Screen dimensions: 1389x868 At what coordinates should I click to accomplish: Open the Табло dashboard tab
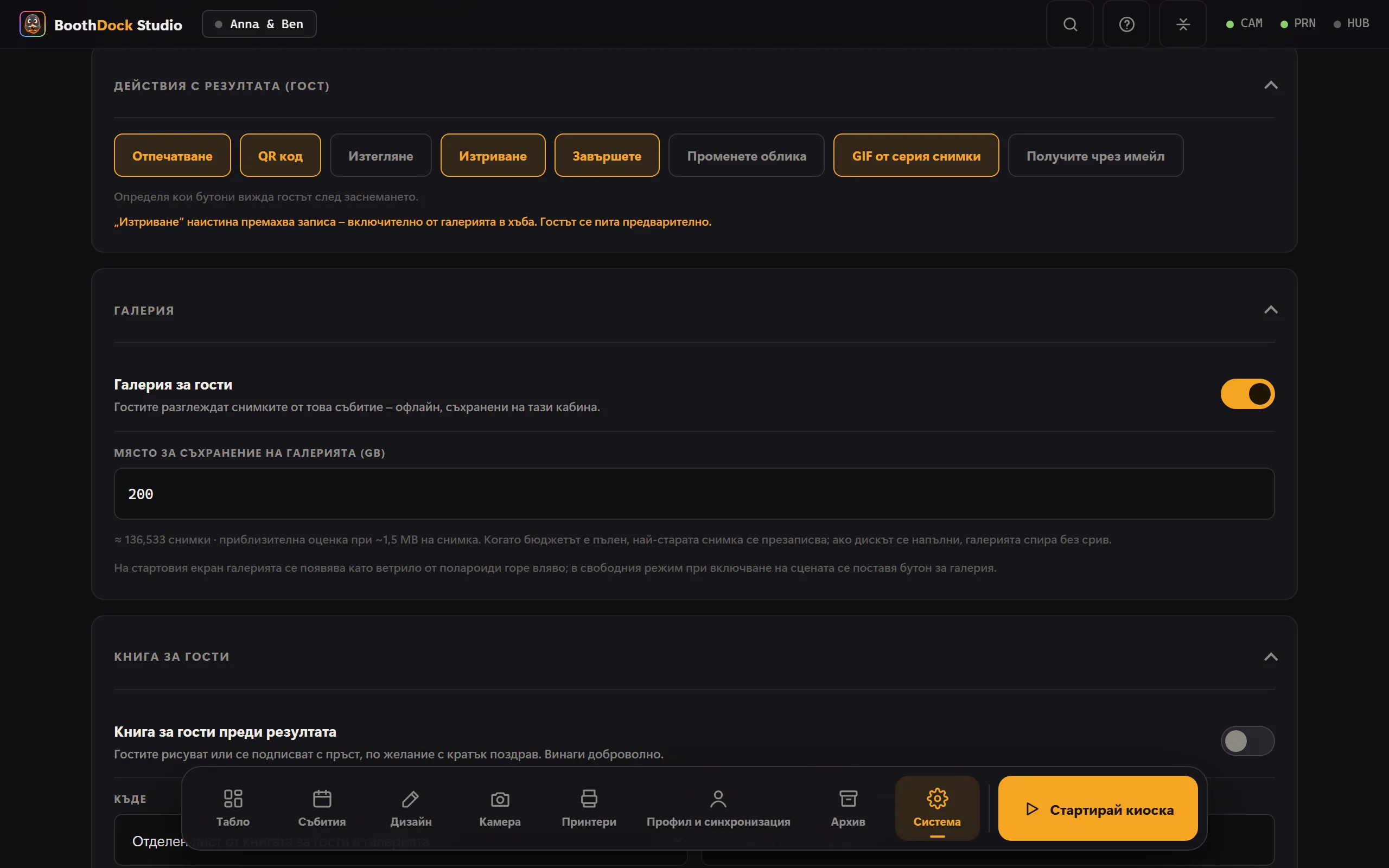[233, 808]
